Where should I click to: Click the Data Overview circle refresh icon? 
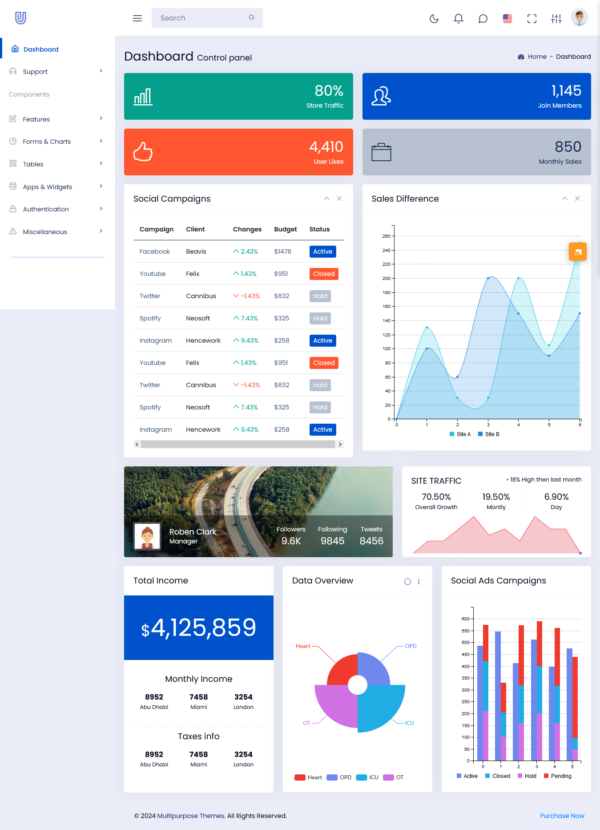pyautogui.click(x=407, y=581)
